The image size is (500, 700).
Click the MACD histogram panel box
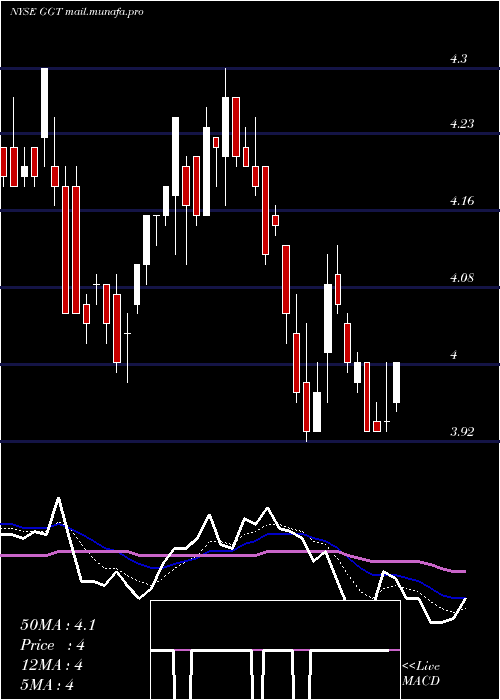pos(275,650)
